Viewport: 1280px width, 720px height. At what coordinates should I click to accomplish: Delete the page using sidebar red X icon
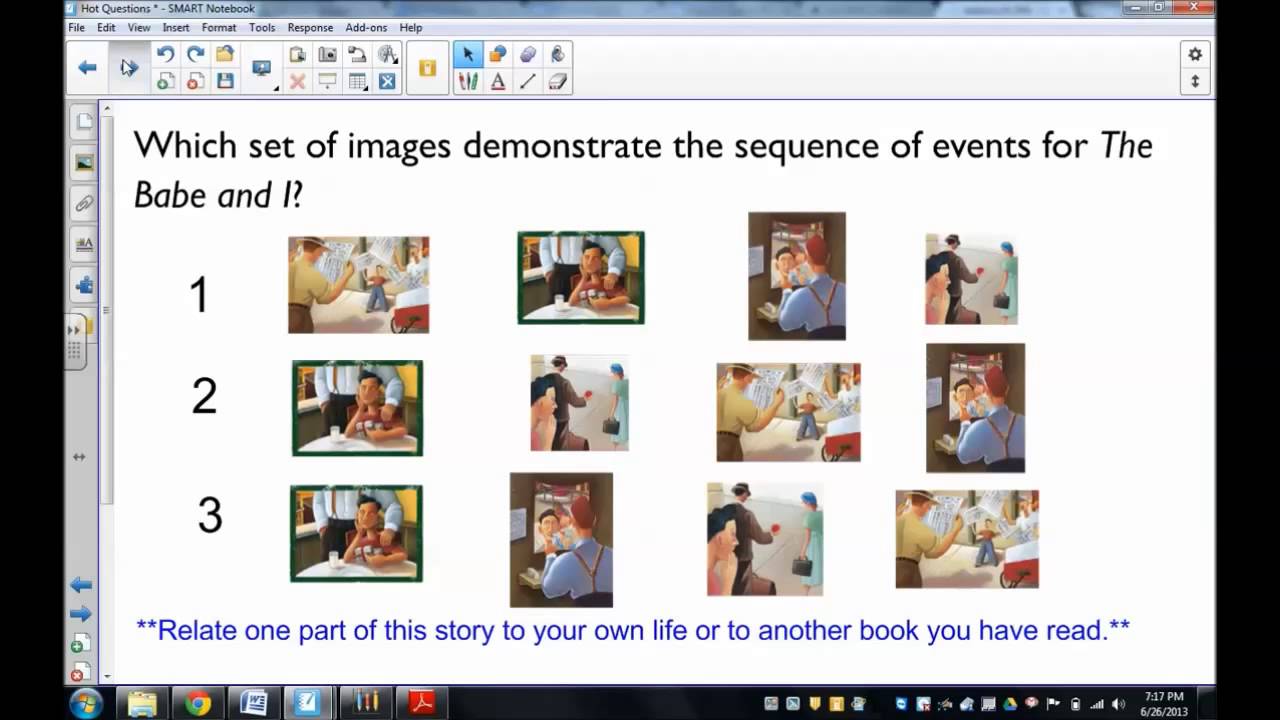coord(81,671)
